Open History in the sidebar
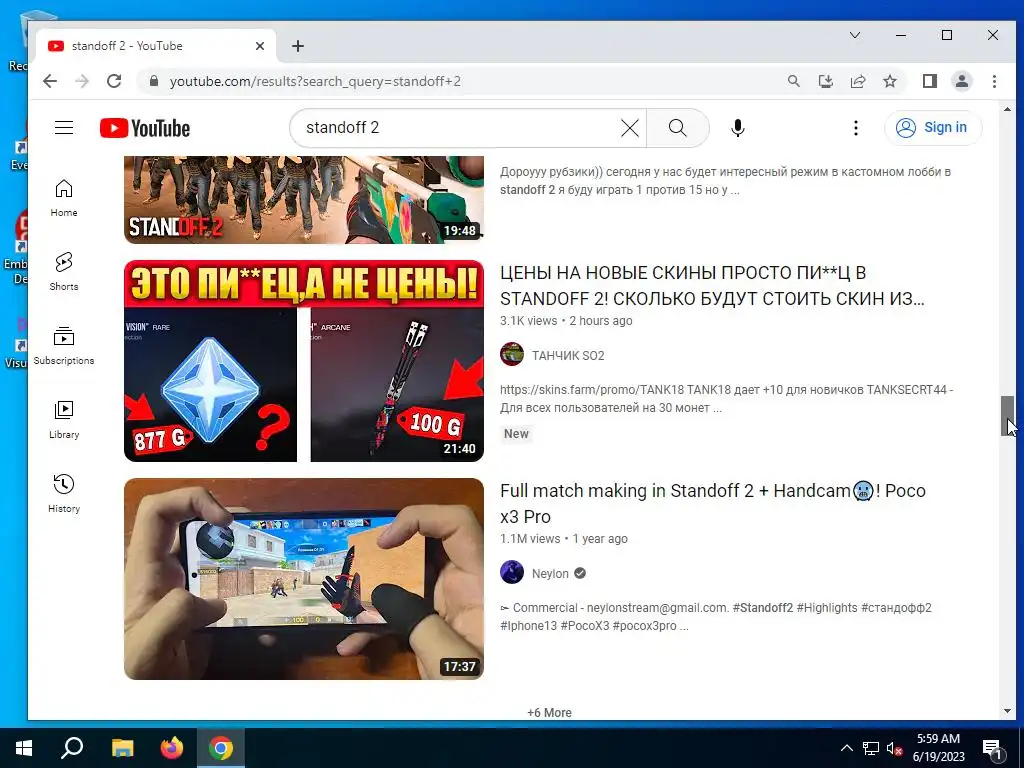 pyautogui.click(x=63, y=494)
